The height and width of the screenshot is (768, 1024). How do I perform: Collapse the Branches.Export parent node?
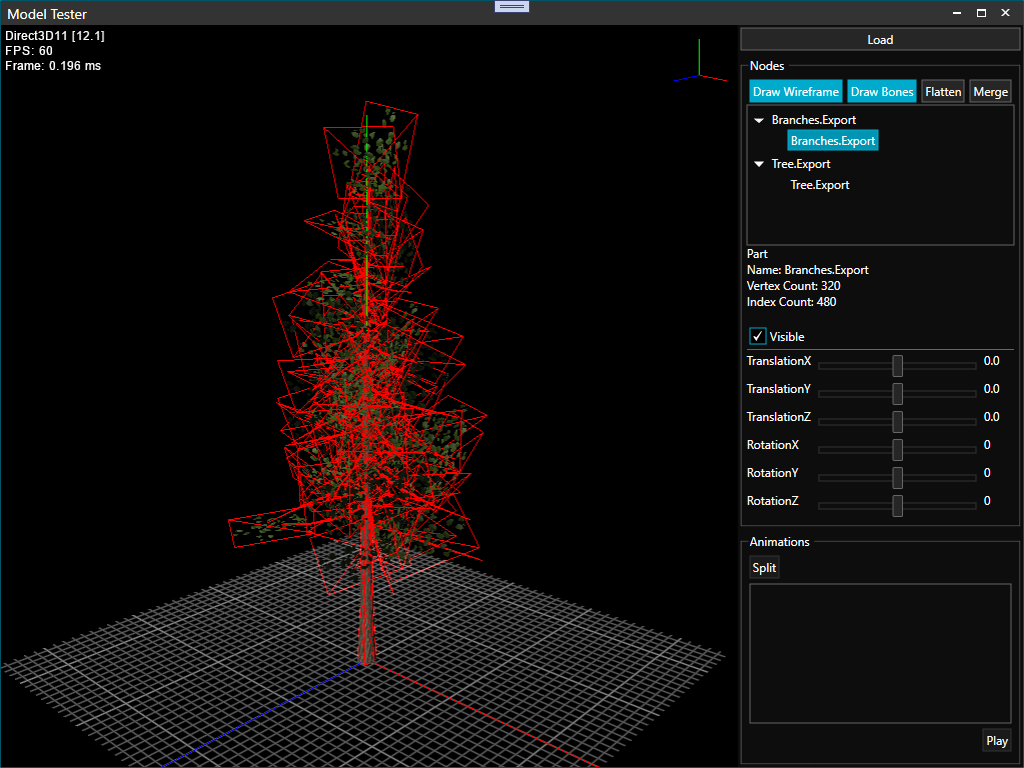click(759, 120)
